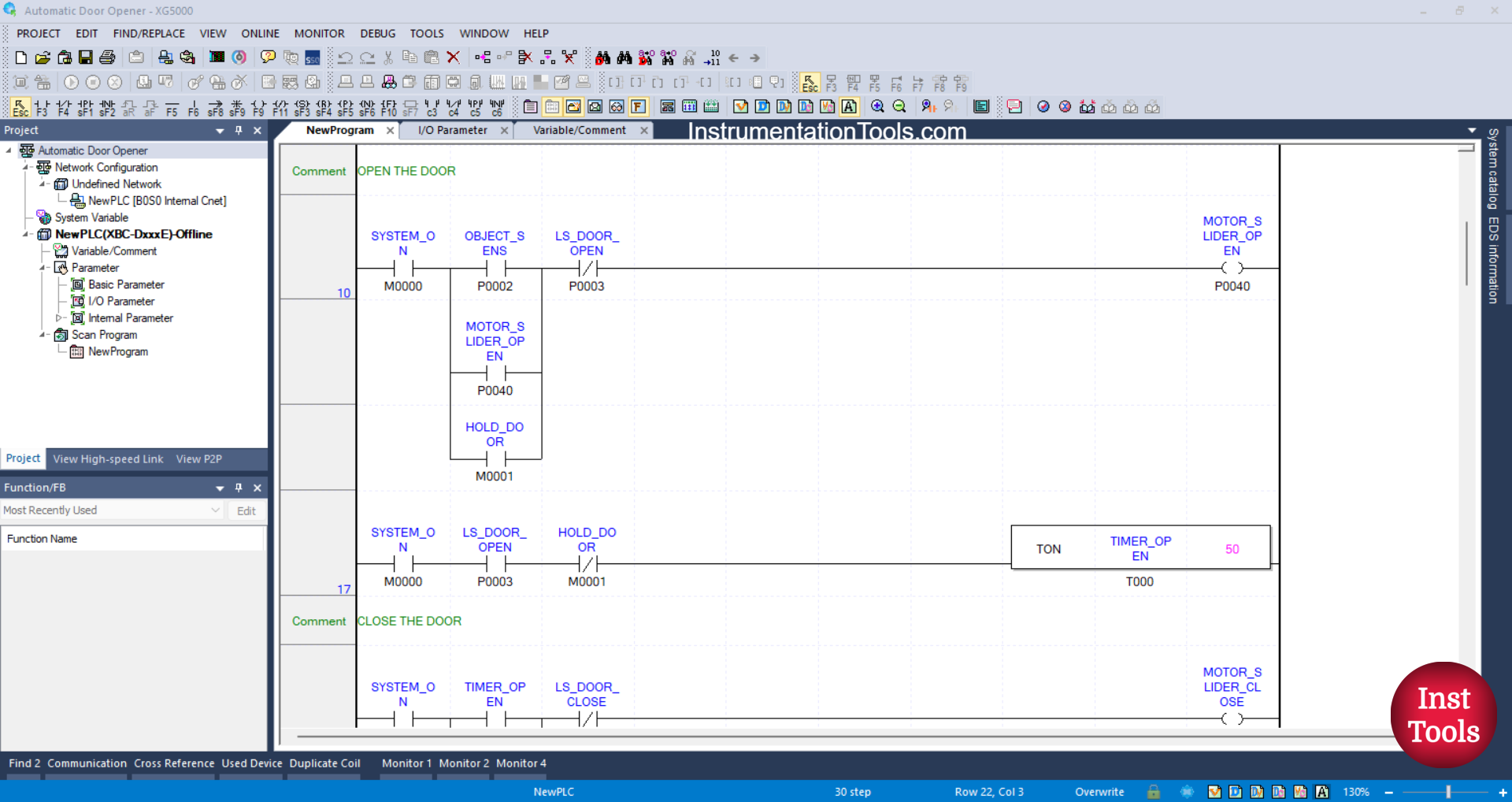
Task: Select the coil tool (F9)
Action: (x=258, y=108)
